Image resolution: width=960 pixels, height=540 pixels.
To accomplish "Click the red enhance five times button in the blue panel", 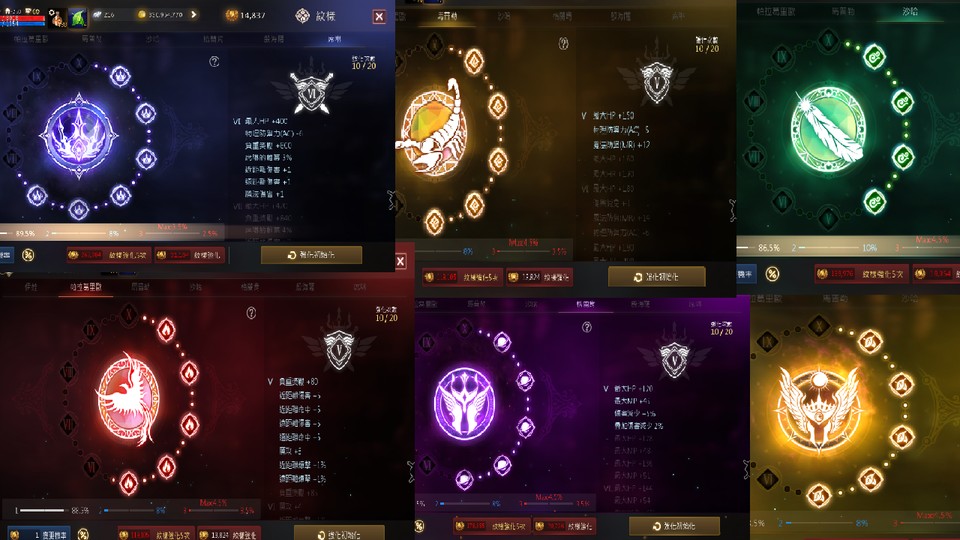I will [109, 255].
